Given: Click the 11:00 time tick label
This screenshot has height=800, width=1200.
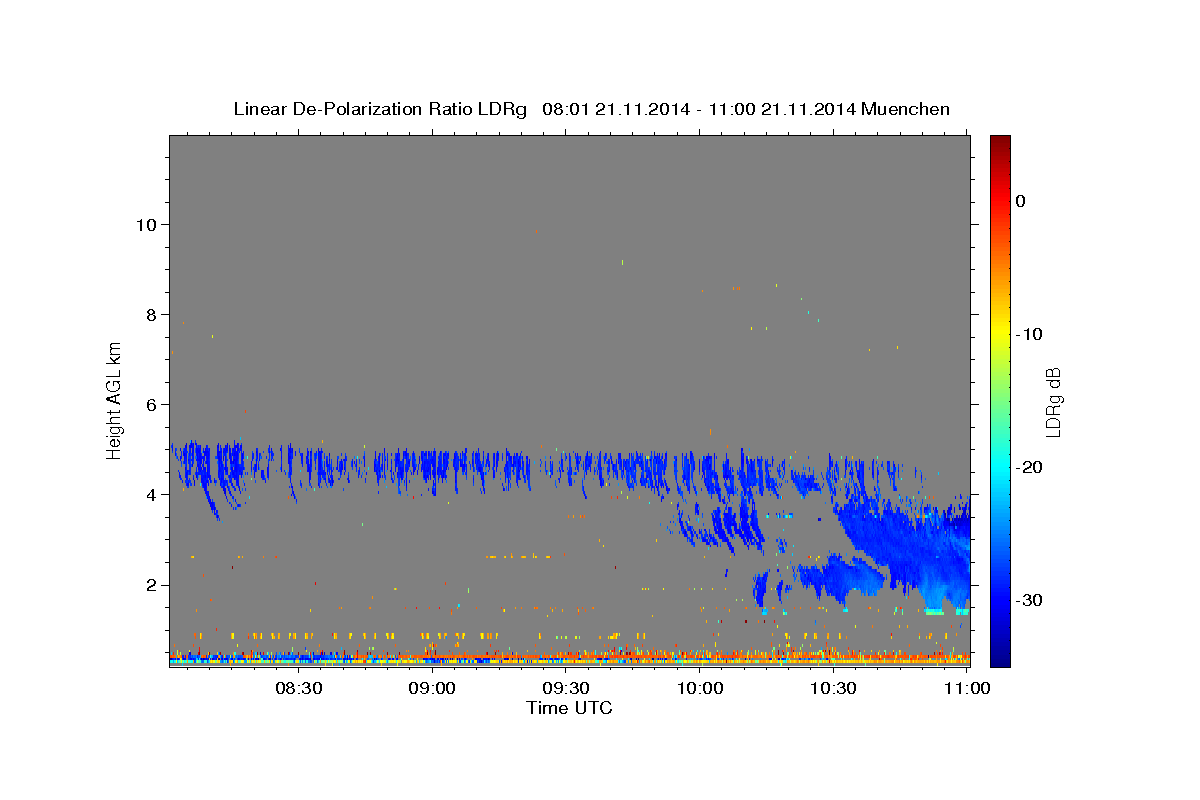Looking at the screenshot, I should (967, 688).
